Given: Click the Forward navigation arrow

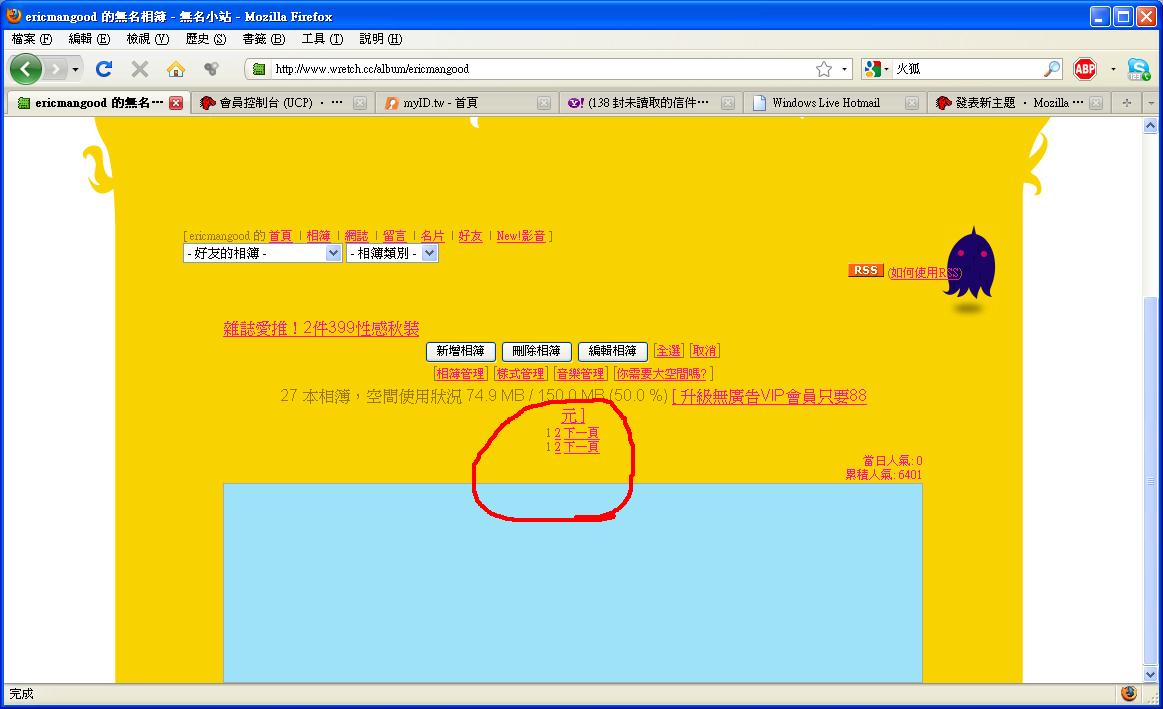Looking at the screenshot, I should (56, 69).
